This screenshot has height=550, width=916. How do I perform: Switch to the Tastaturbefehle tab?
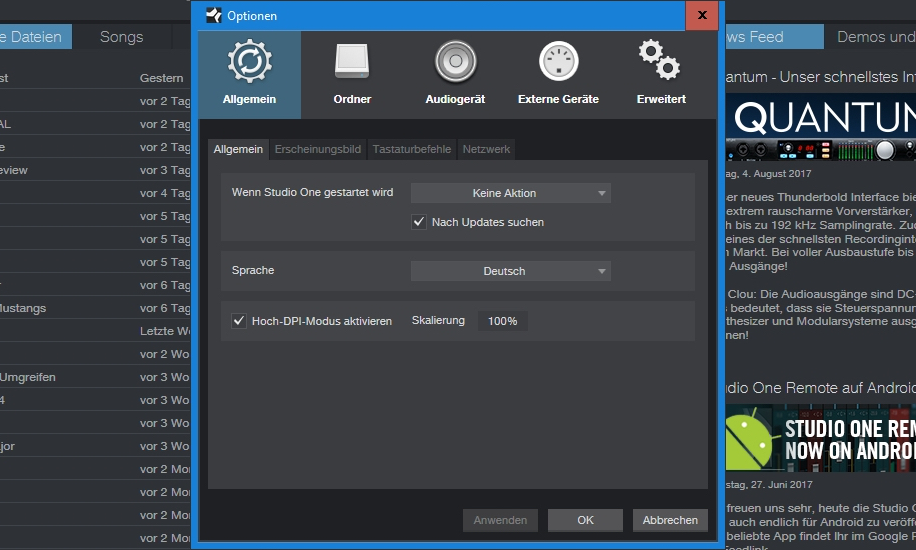412,150
